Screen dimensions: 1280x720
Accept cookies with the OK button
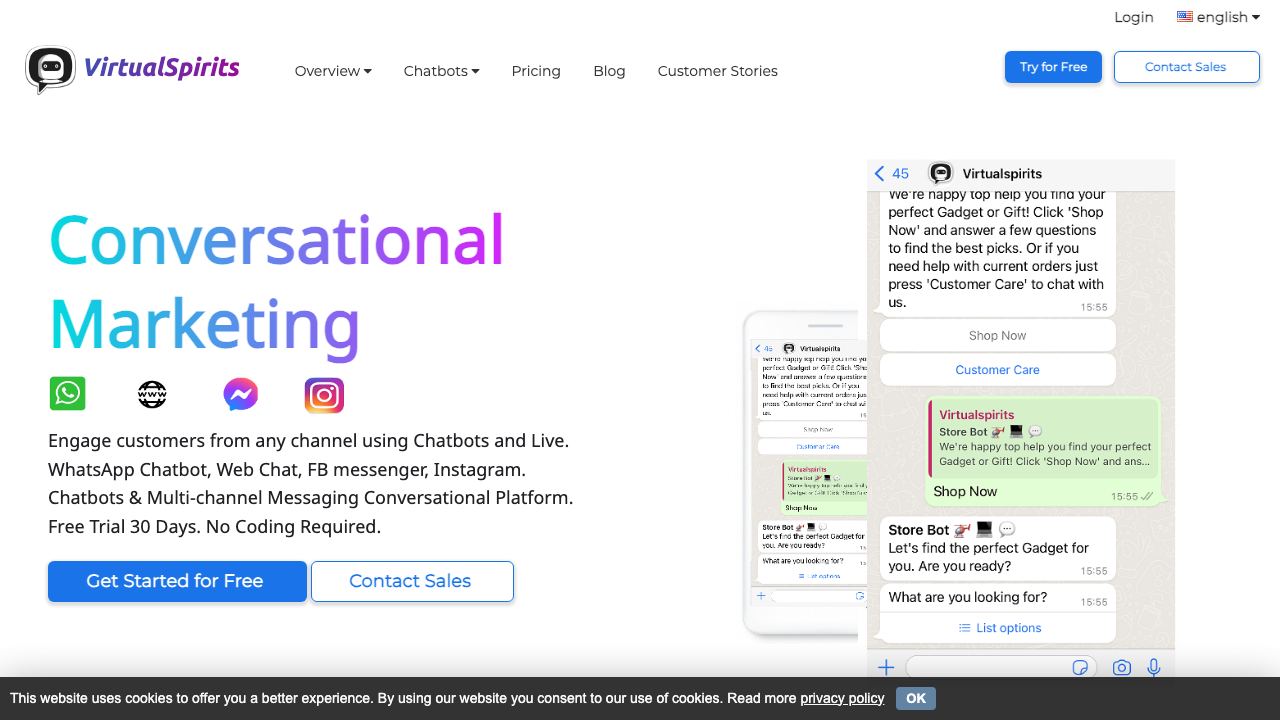pyautogui.click(x=916, y=698)
